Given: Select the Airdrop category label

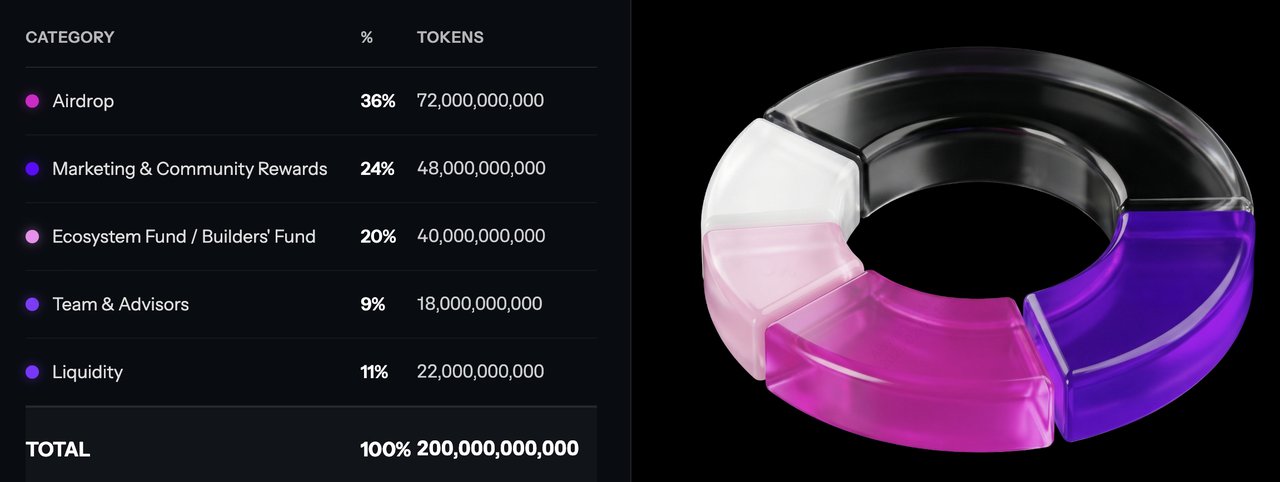Looking at the screenshot, I should (x=83, y=101).
